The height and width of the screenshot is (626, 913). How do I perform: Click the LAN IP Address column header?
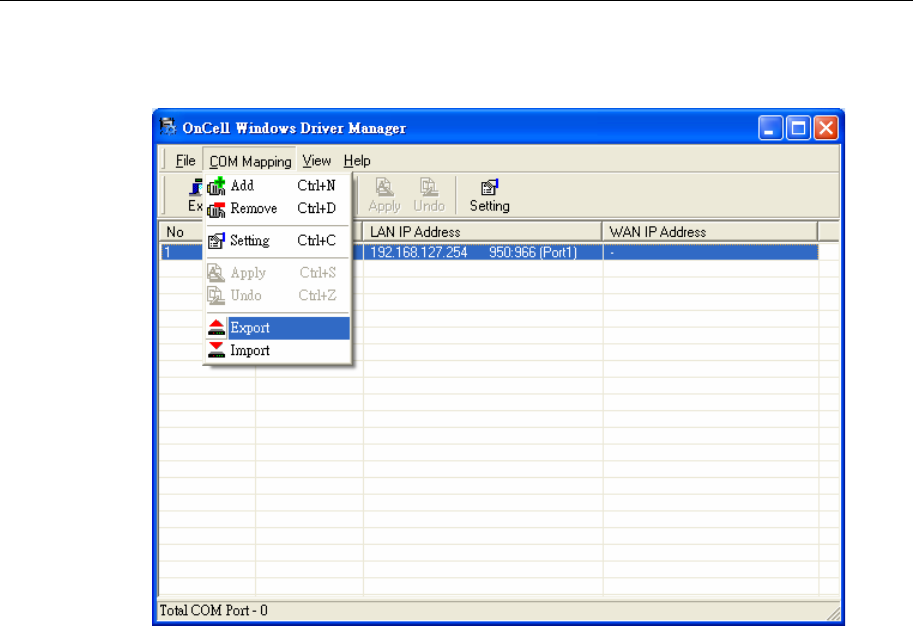point(482,232)
